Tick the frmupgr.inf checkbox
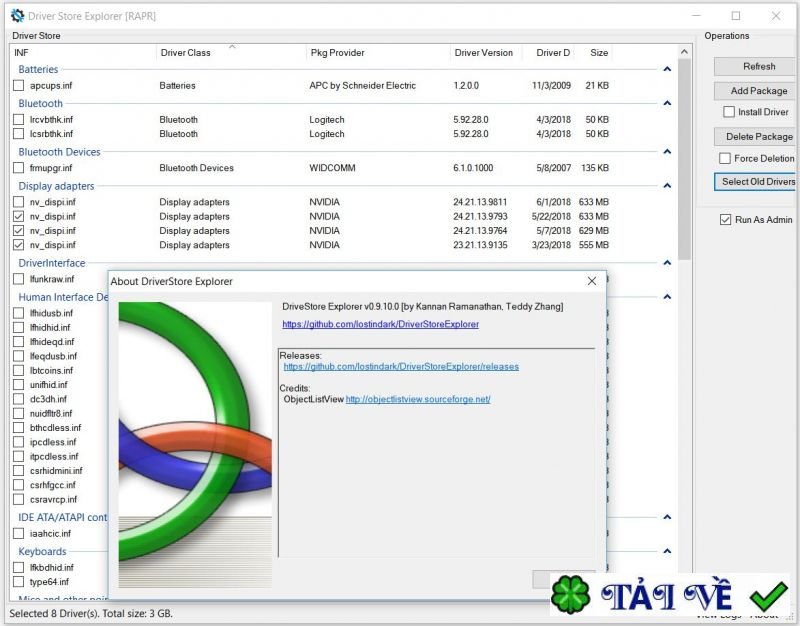 click(x=18, y=168)
